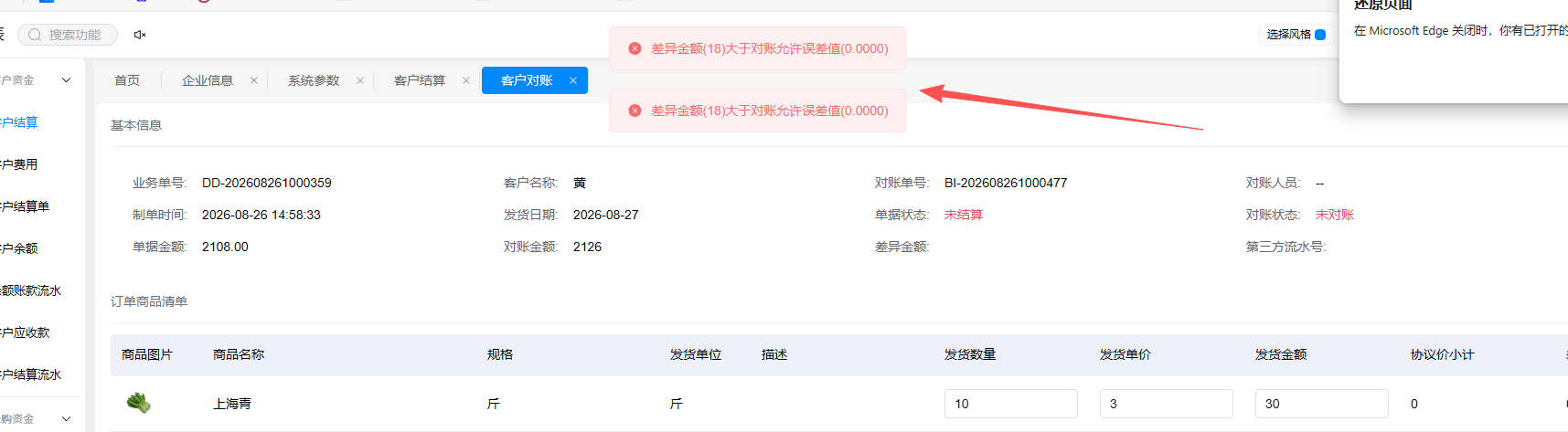The width and height of the screenshot is (1568, 432).
Task: Click the 协议价小计 column header
Action: [x=1442, y=354]
